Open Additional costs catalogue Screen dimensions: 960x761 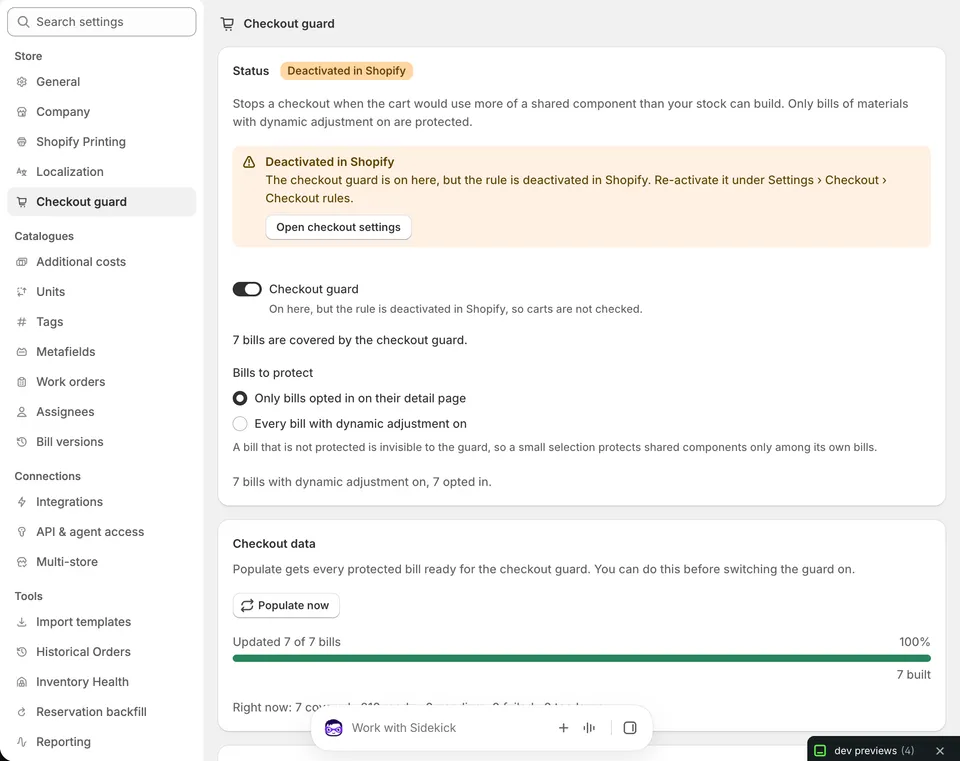tap(102, 261)
